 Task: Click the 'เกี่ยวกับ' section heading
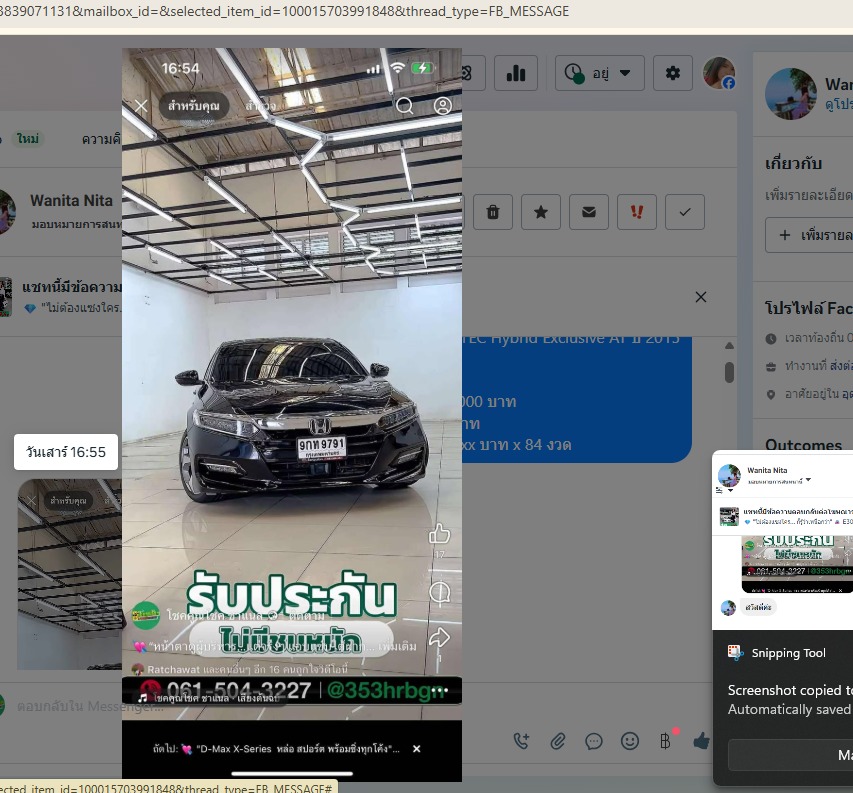[794, 163]
